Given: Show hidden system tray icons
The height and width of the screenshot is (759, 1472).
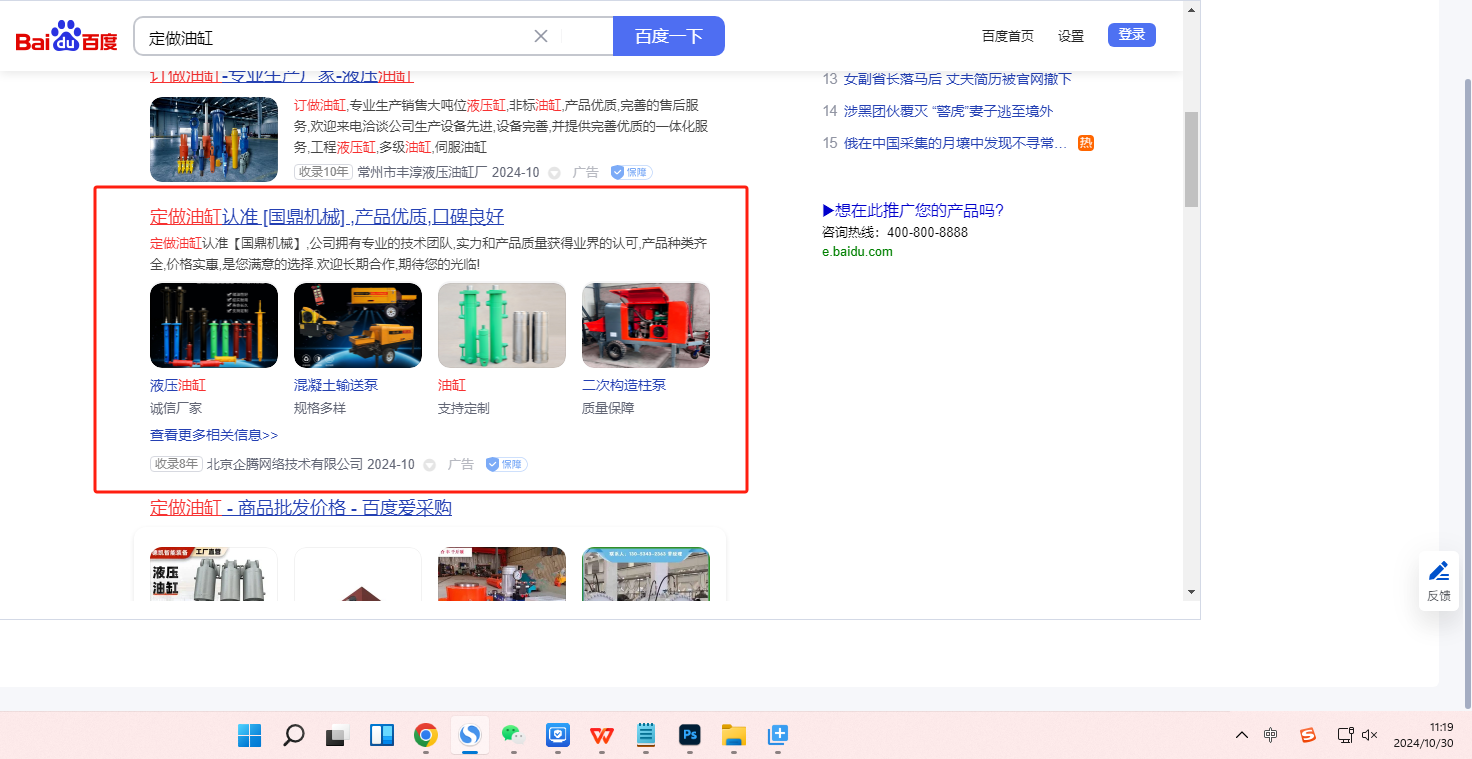Looking at the screenshot, I should pyautogui.click(x=1242, y=735).
